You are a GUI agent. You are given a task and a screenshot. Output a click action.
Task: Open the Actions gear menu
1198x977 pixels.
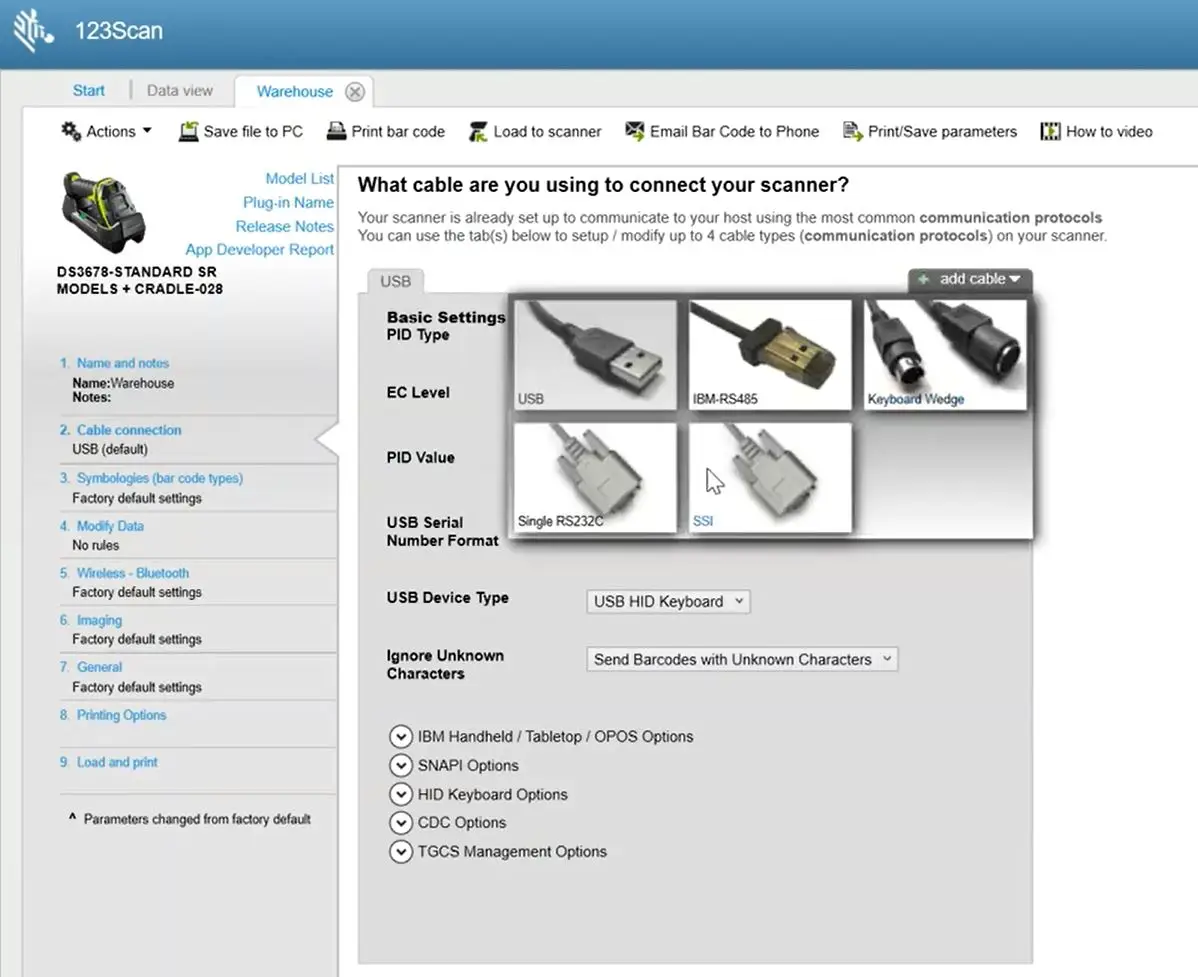[105, 131]
